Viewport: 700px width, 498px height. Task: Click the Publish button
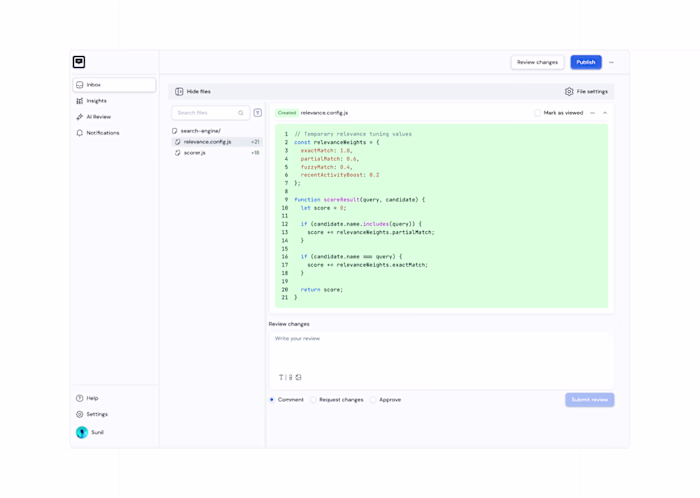point(586,62)
